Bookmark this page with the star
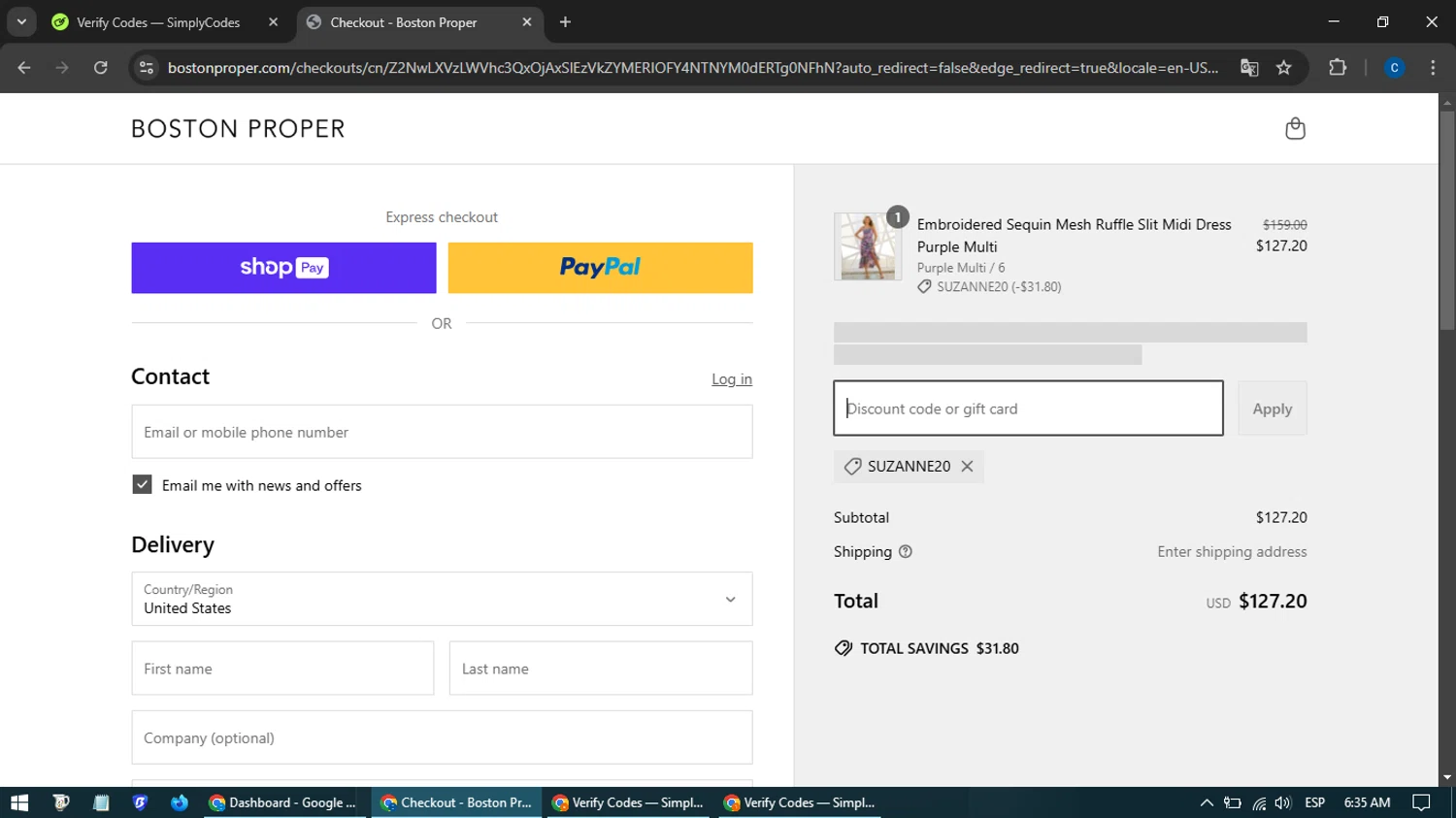1456x818 pixels. [1284, 68]
